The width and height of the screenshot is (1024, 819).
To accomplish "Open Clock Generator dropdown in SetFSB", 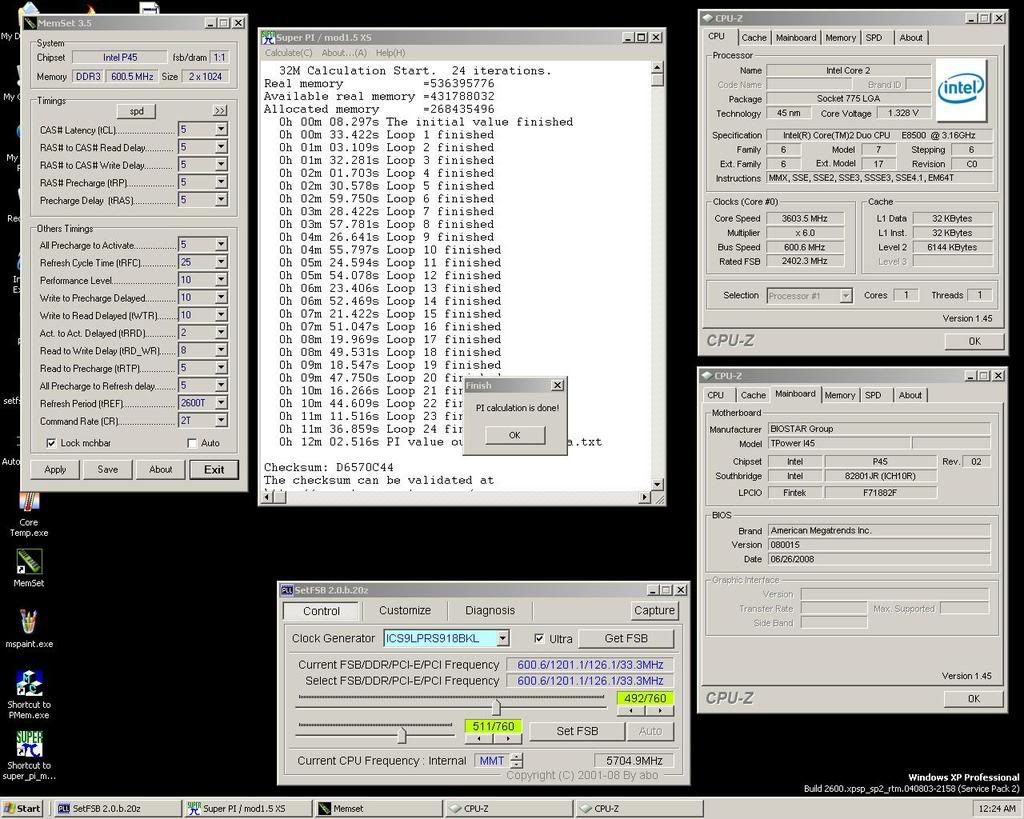I will (x=502, y=638).
